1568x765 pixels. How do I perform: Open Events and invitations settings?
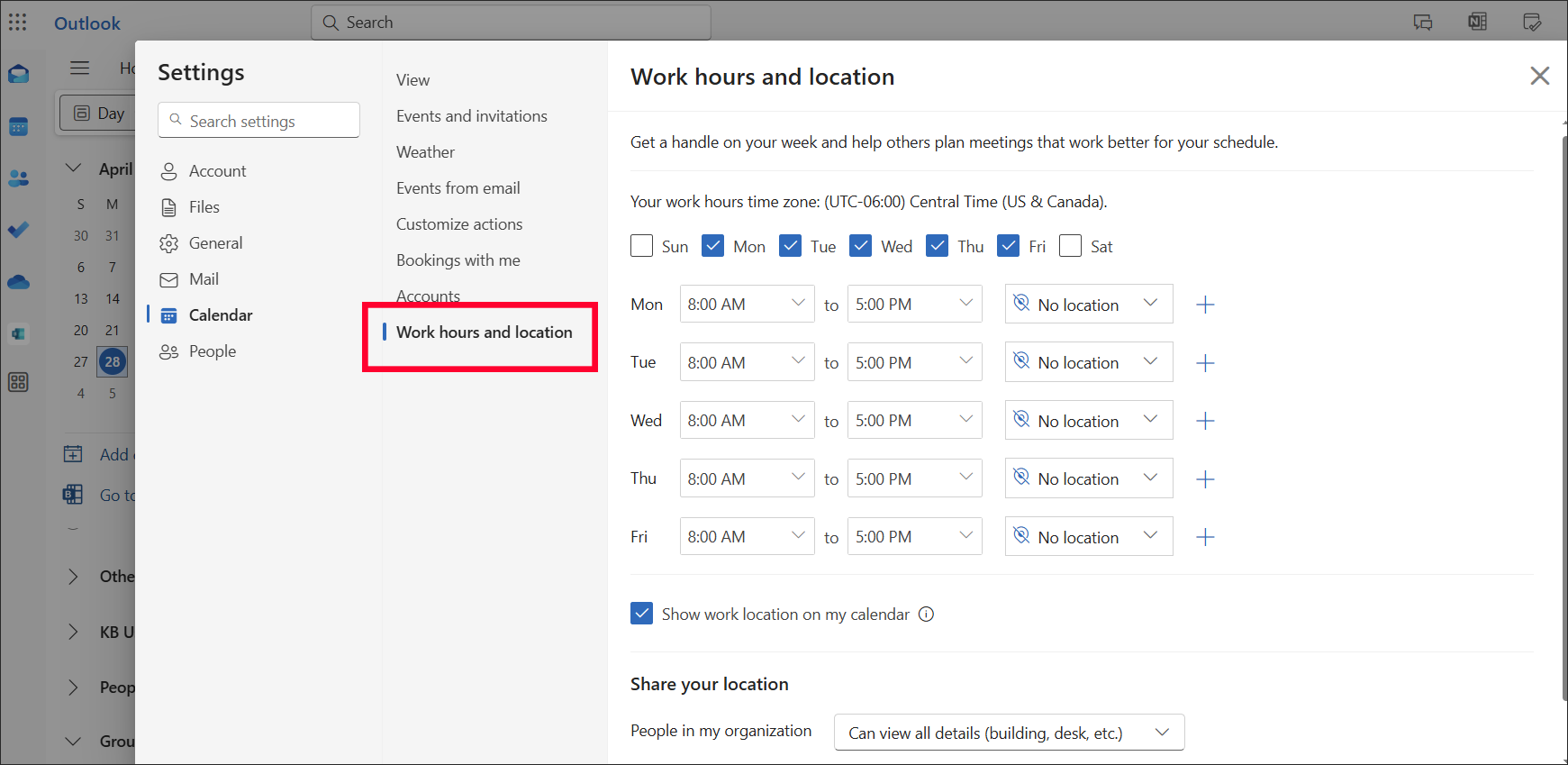point(472,116)
